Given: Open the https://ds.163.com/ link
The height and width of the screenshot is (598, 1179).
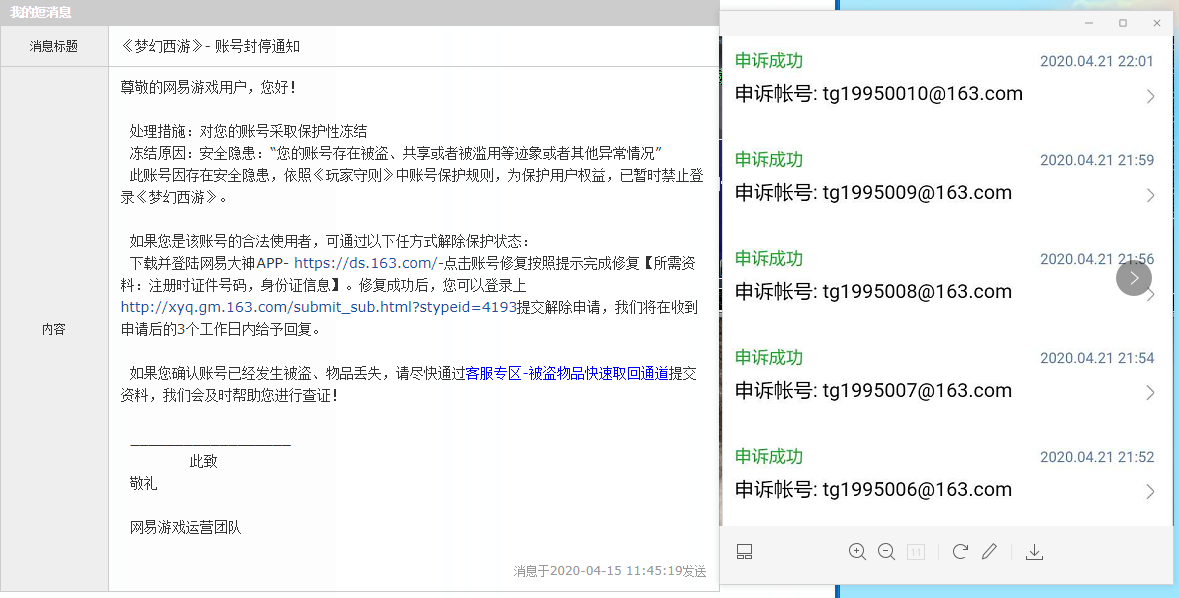Looking at the screenshot, I should point(365,263).
